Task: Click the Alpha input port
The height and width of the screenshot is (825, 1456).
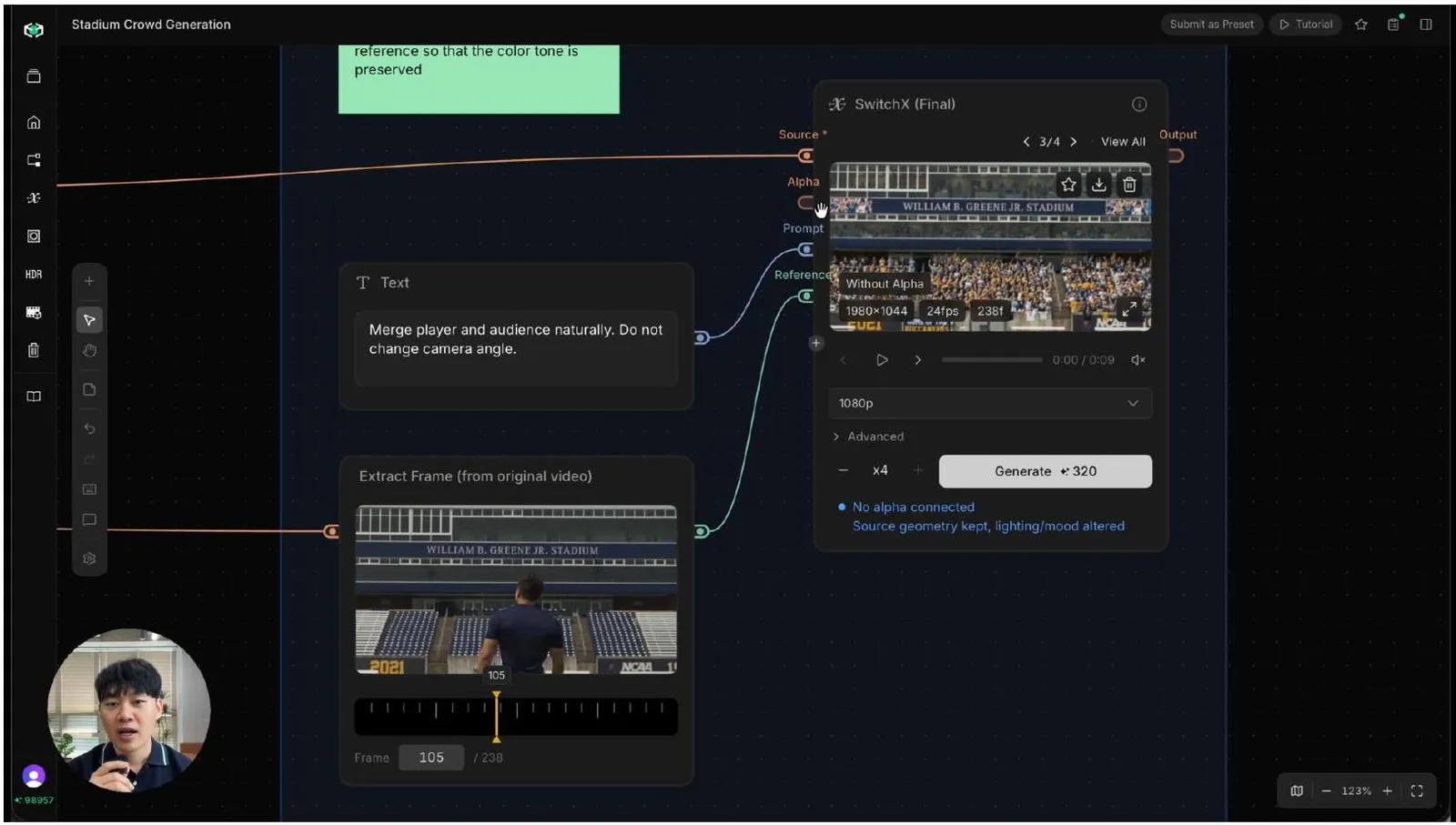Action: click(806, 202)
